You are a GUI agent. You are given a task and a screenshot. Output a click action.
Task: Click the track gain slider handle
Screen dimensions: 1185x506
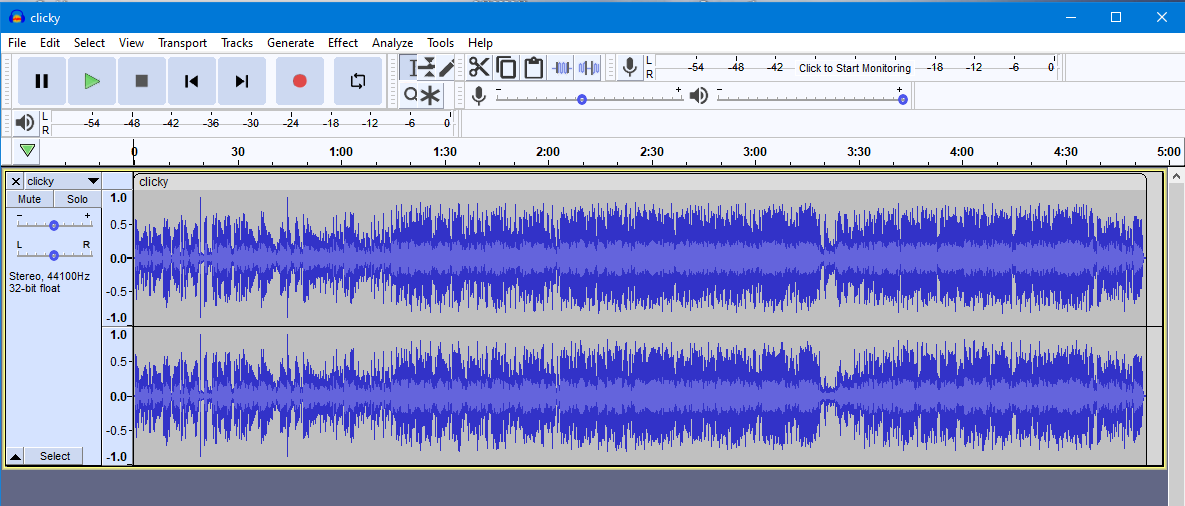54,225
